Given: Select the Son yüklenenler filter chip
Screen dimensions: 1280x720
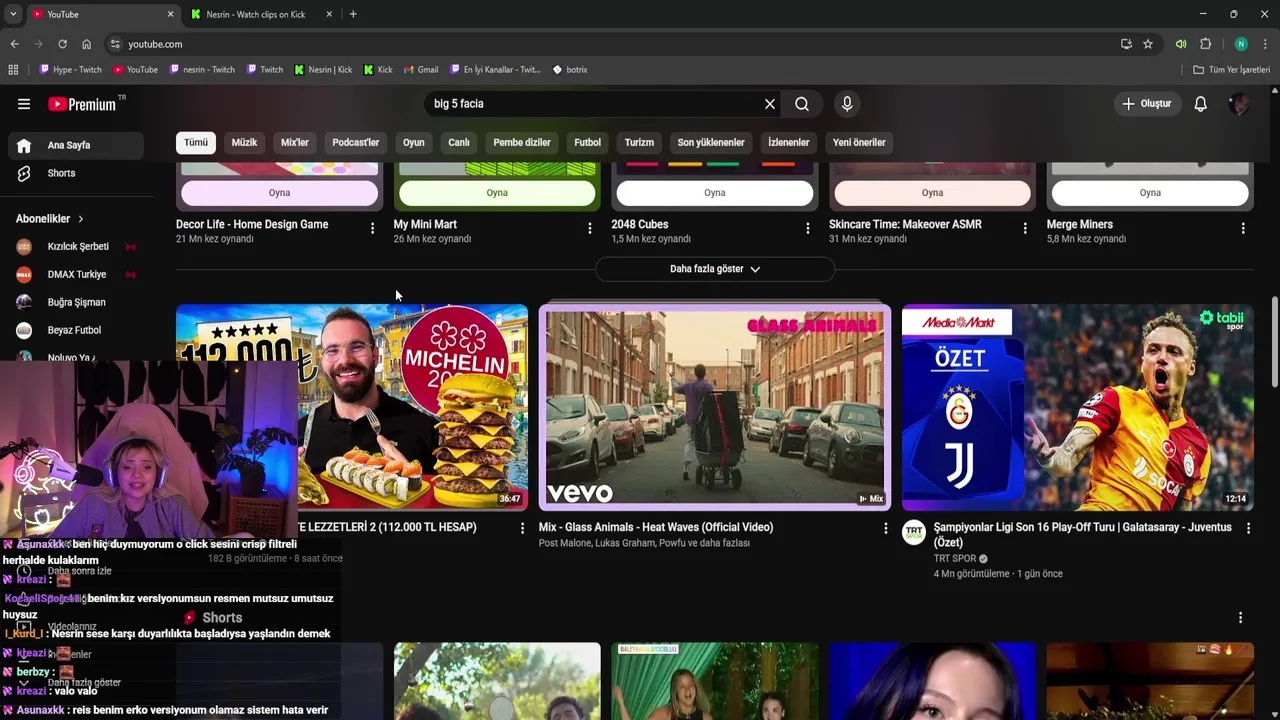Looking at the screenshot, I should pyautogui.click(x=711, y=142).
